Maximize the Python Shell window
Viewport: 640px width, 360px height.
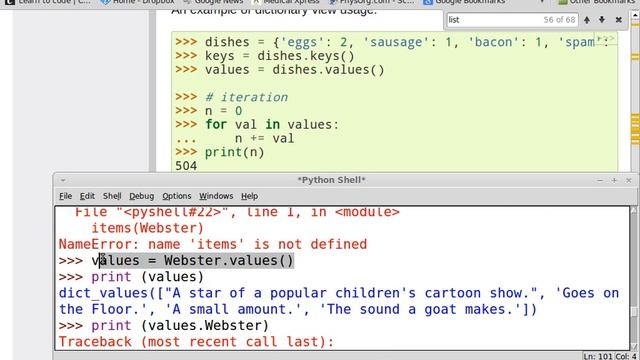(614, 180)
